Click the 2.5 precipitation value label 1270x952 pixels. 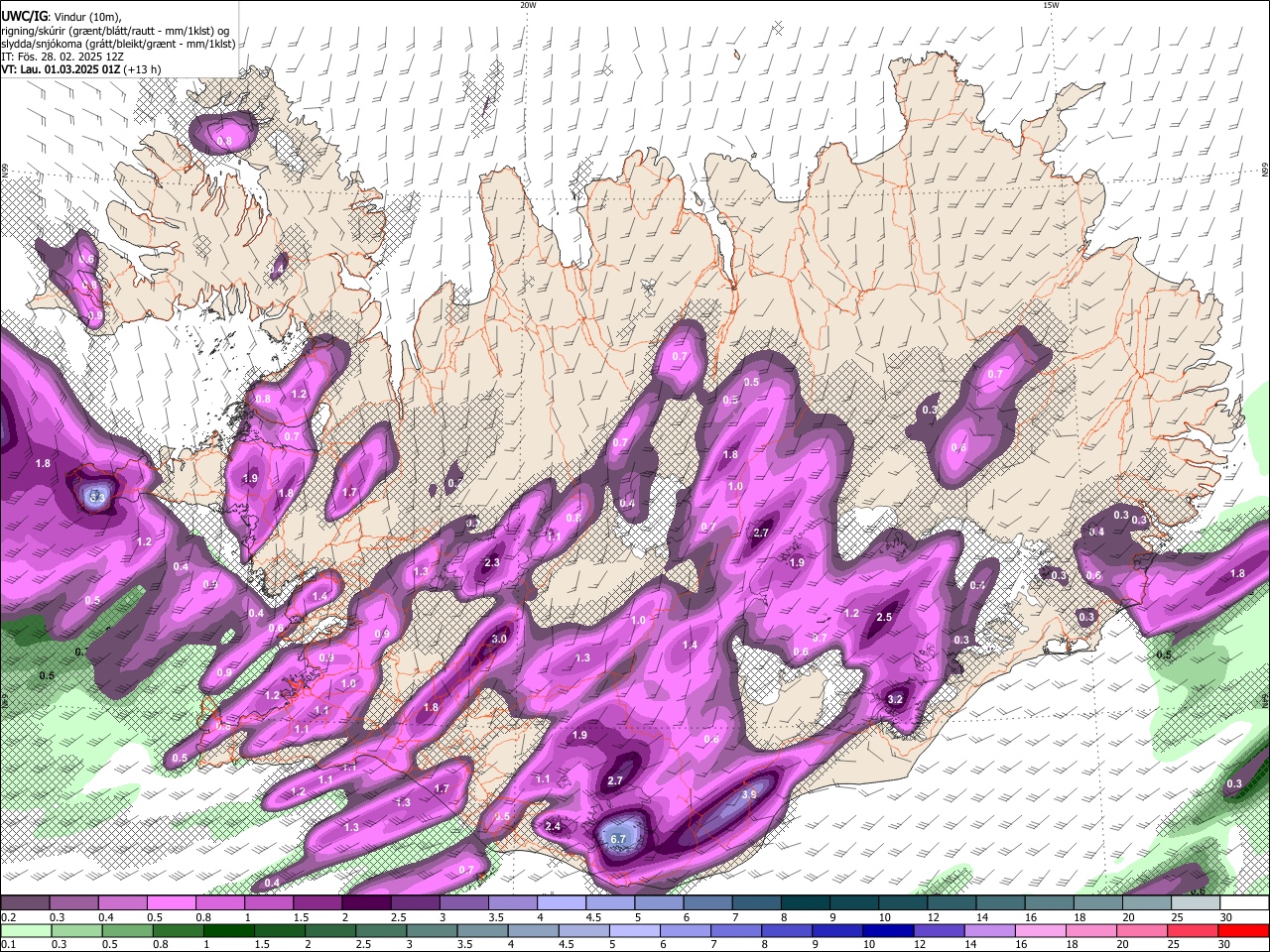click(885, 617)
